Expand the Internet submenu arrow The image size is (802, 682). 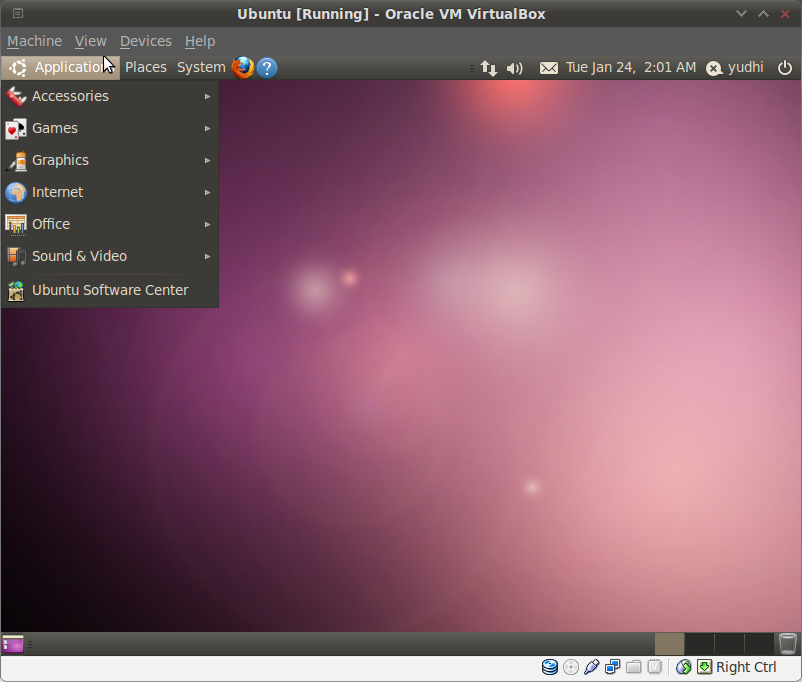207,192
